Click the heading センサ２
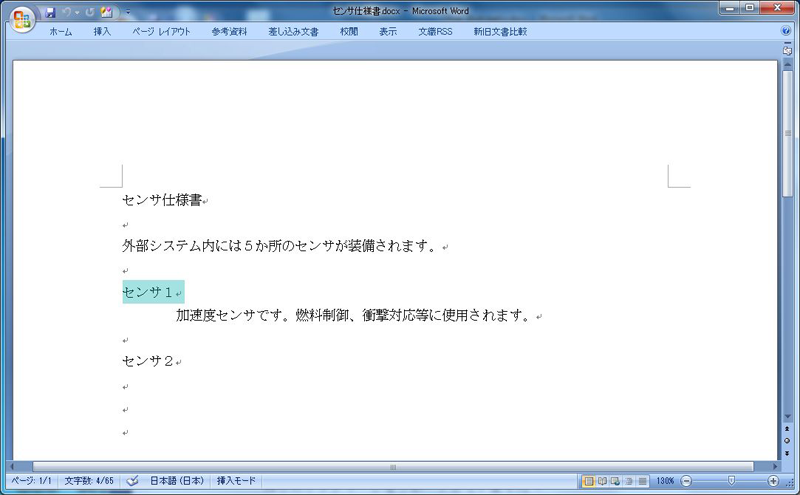 click(x=148, y=361)
